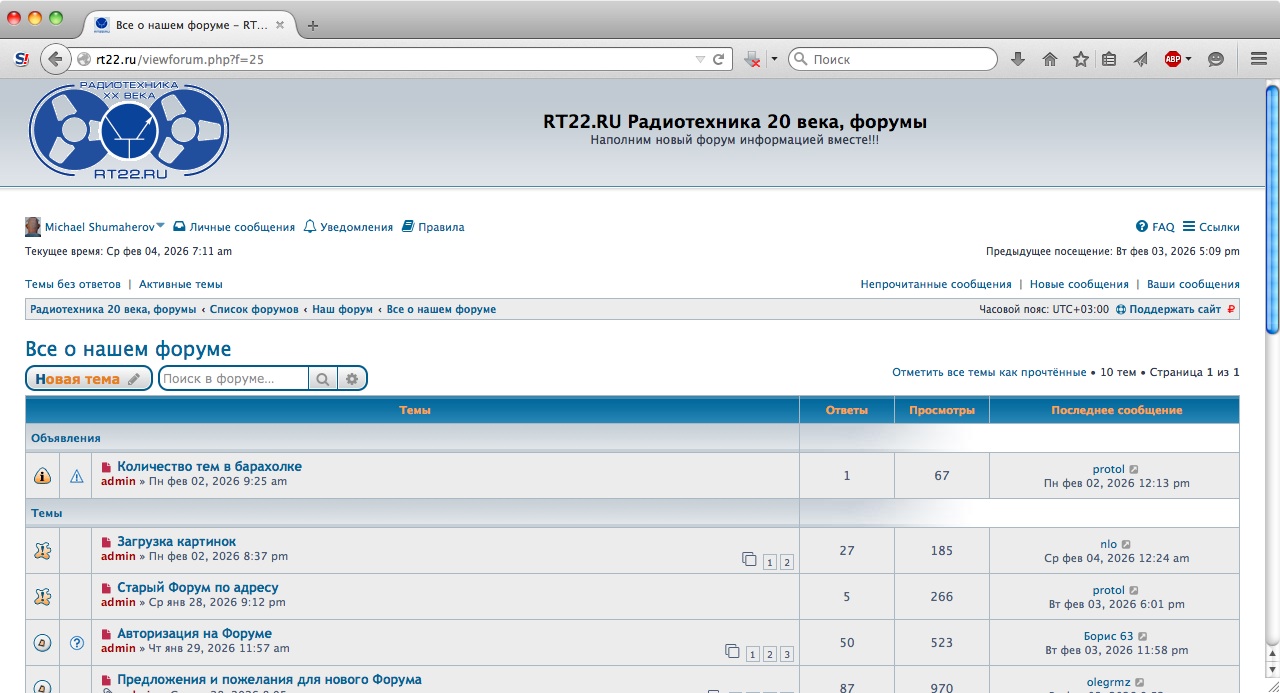Viewport: 1280px width, 693px height.
Task: Open browser home page icon
Action: (1049, 59)
